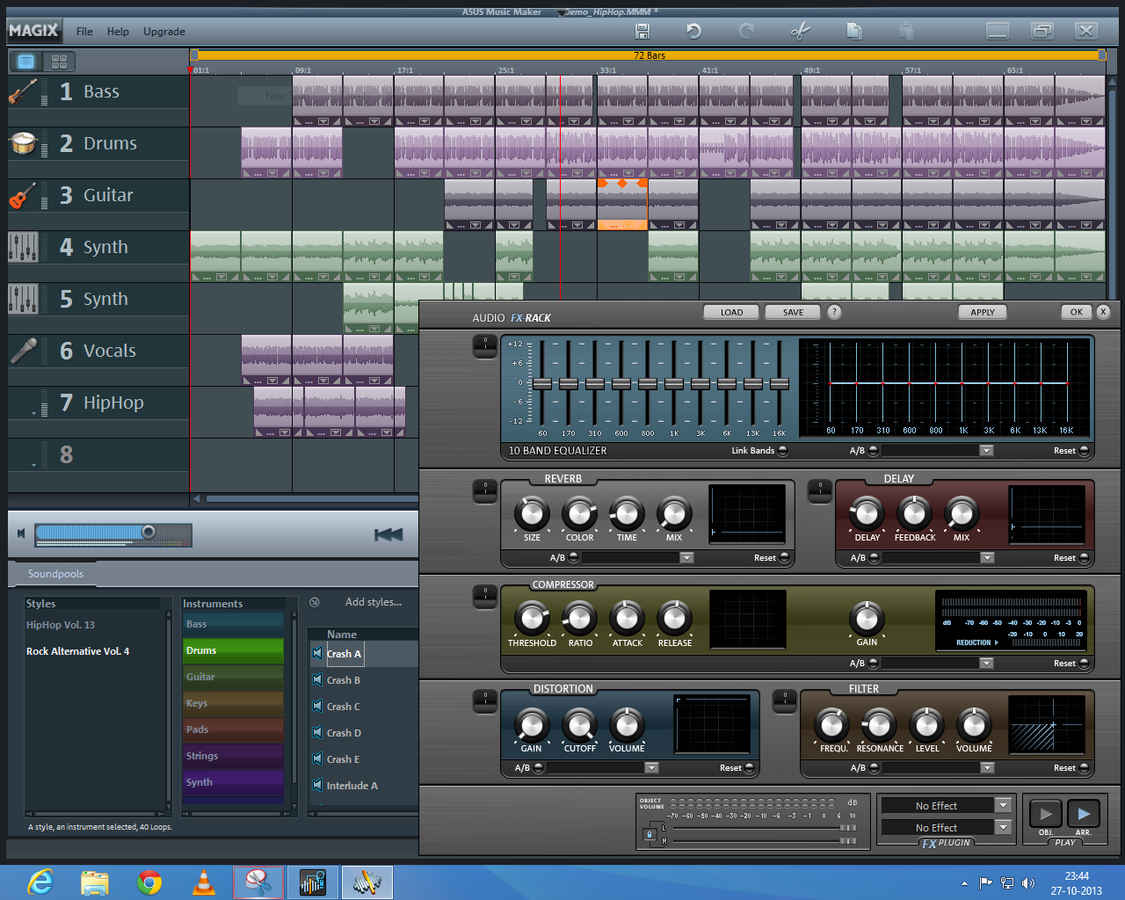The width and height of the screenshot is (1125, 900).
Task: Click the copy document icon in toolbar
Action: pyautogui.click(x=854, y=31)
